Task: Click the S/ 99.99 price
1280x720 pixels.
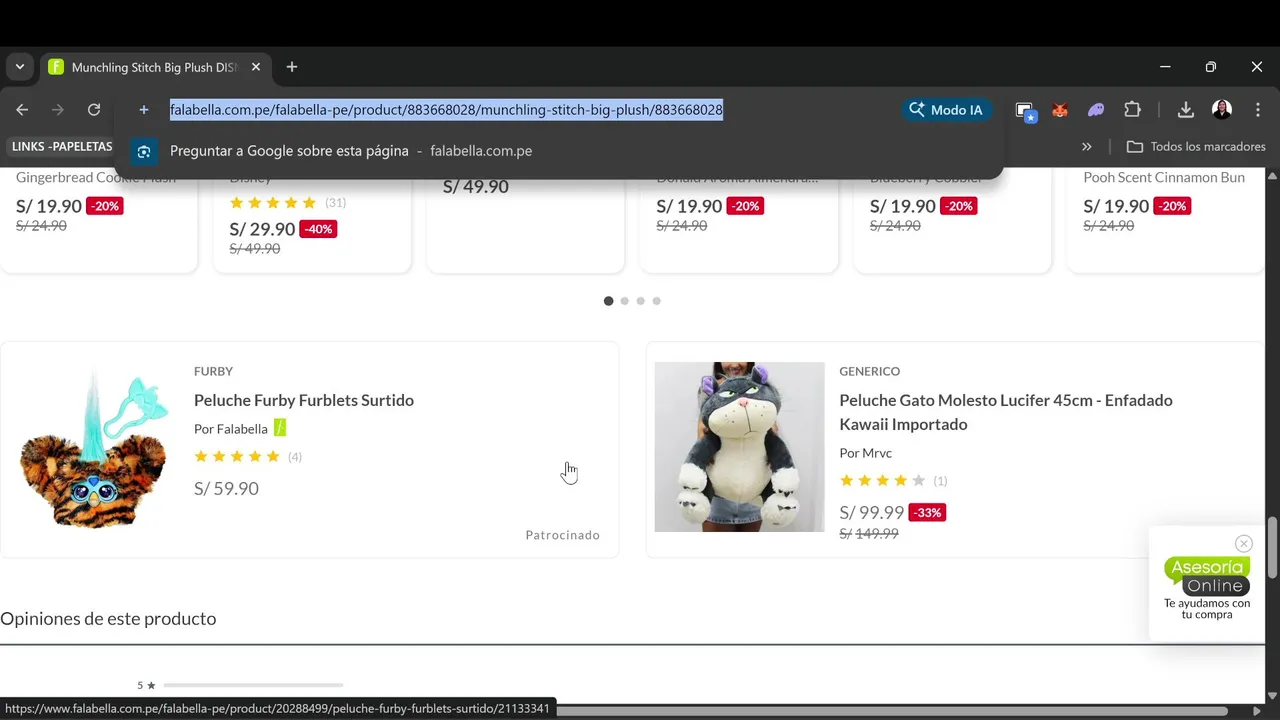Action: tap(872, 512)
